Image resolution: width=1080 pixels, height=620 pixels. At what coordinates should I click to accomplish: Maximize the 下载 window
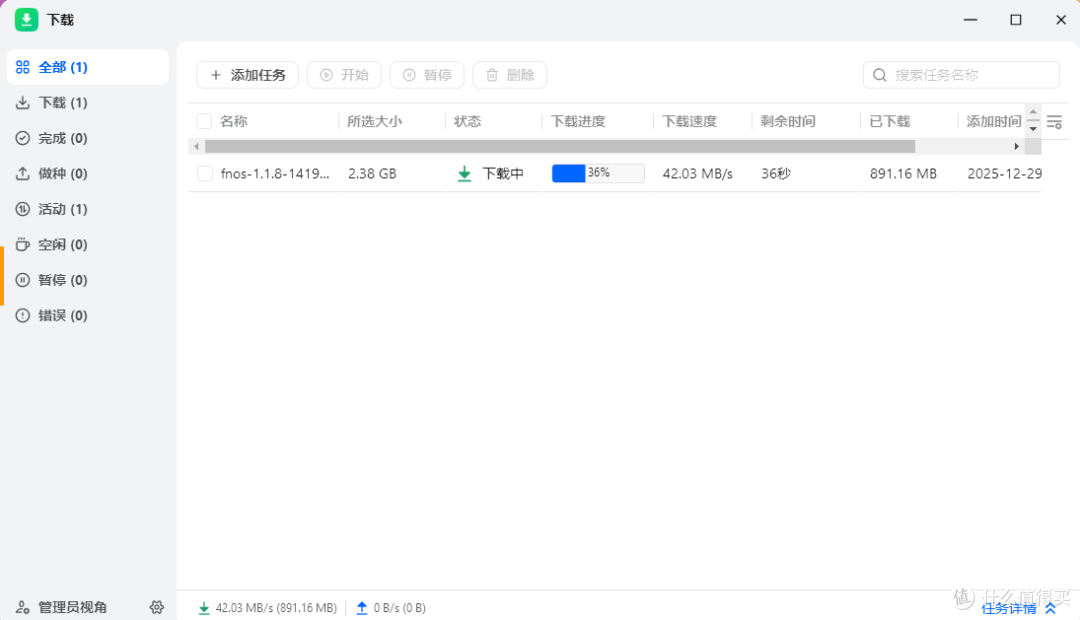[1016, 20]
